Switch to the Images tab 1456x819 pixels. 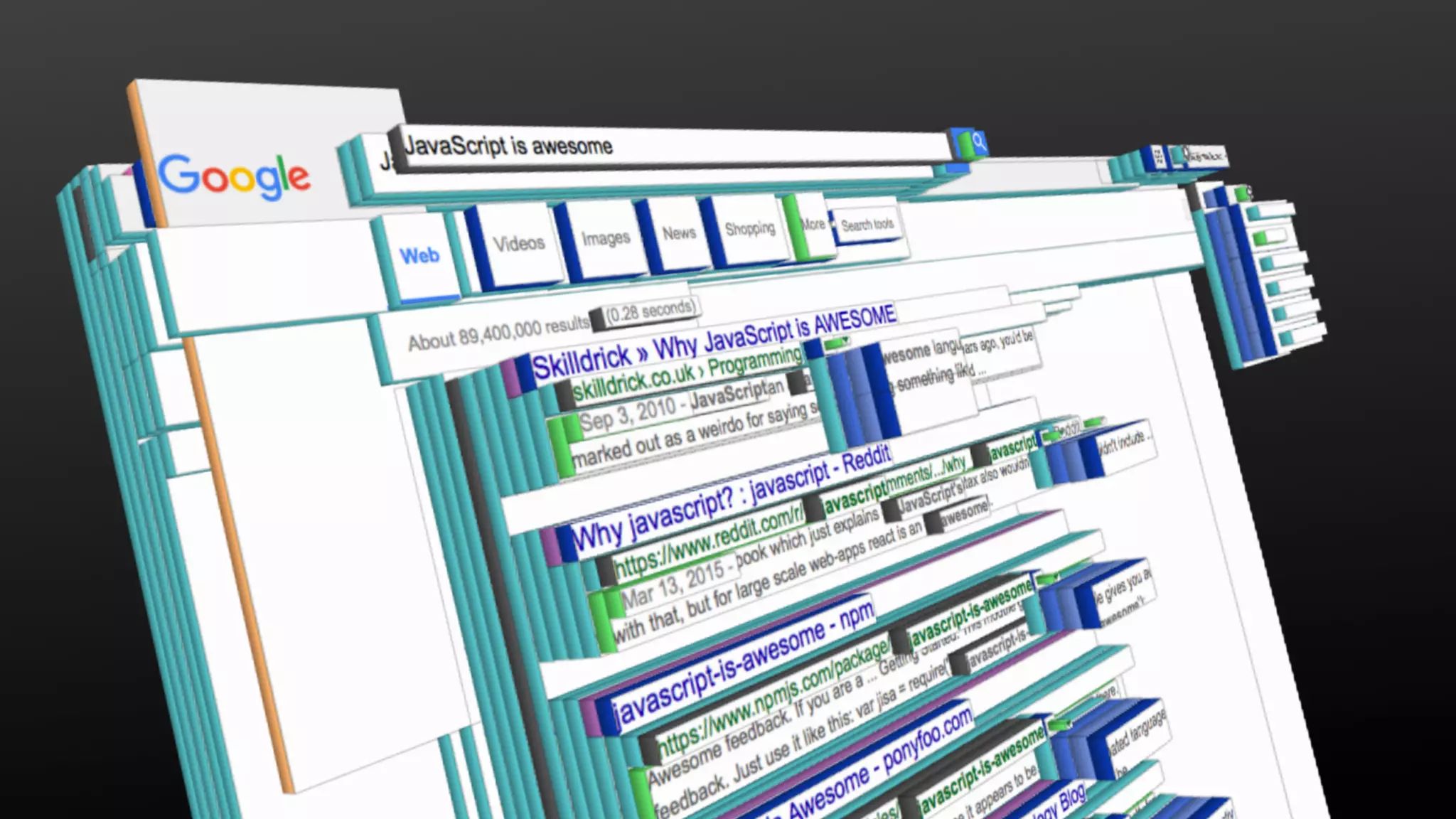point(606,238)
